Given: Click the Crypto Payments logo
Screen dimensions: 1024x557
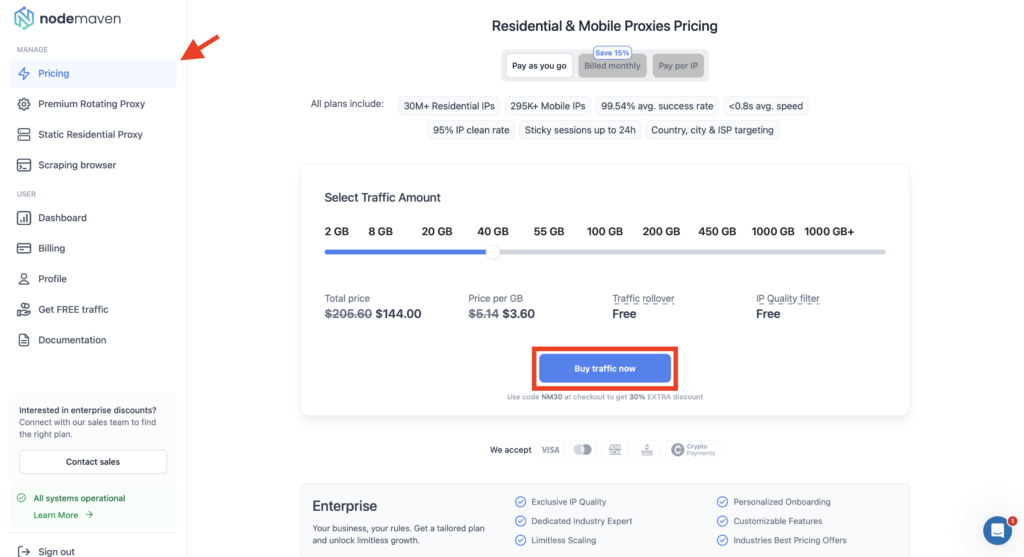Looking at the screenshot, I should point(693,449).
